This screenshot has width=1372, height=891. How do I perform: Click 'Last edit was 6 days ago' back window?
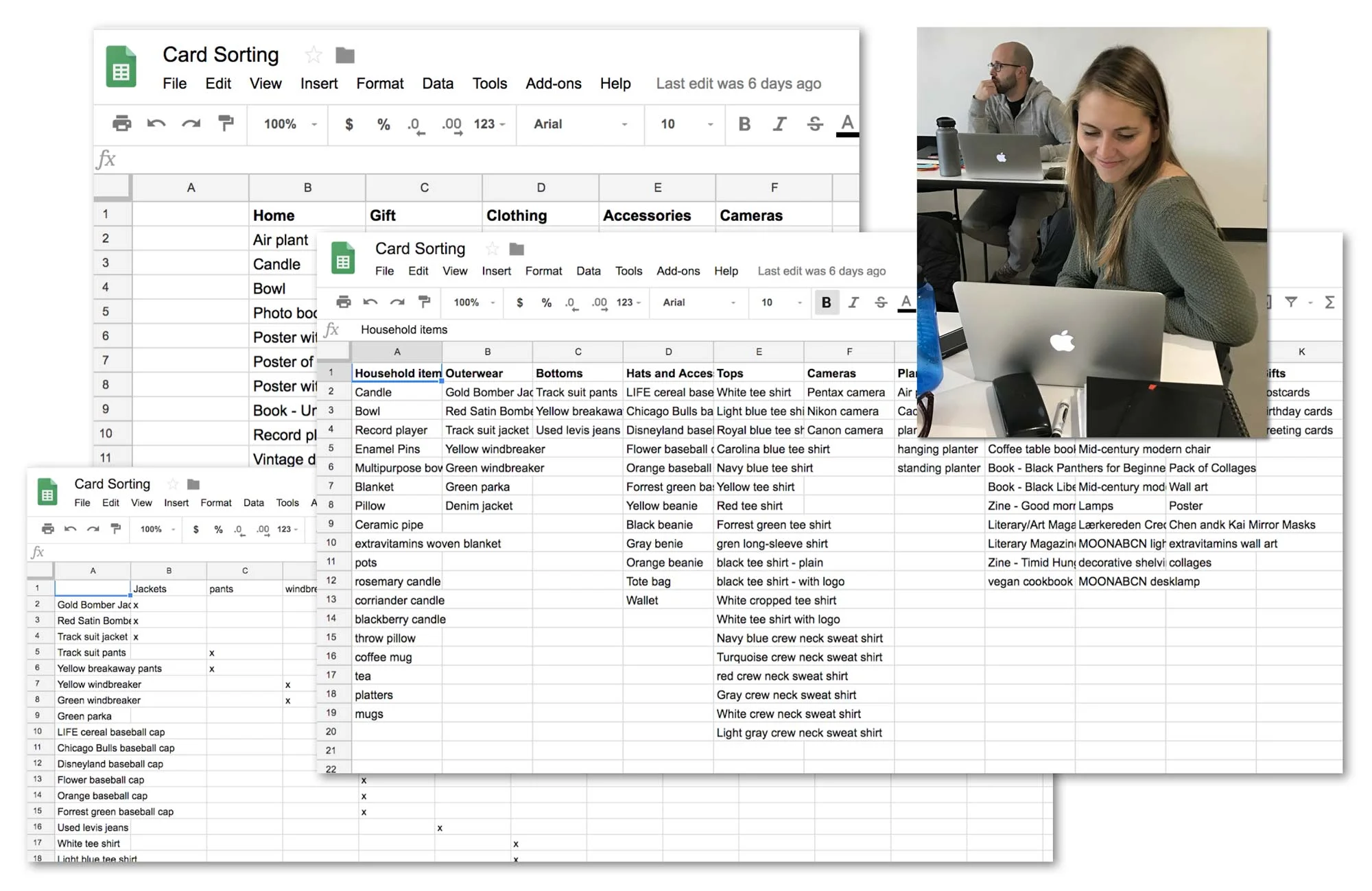[739, 84]
